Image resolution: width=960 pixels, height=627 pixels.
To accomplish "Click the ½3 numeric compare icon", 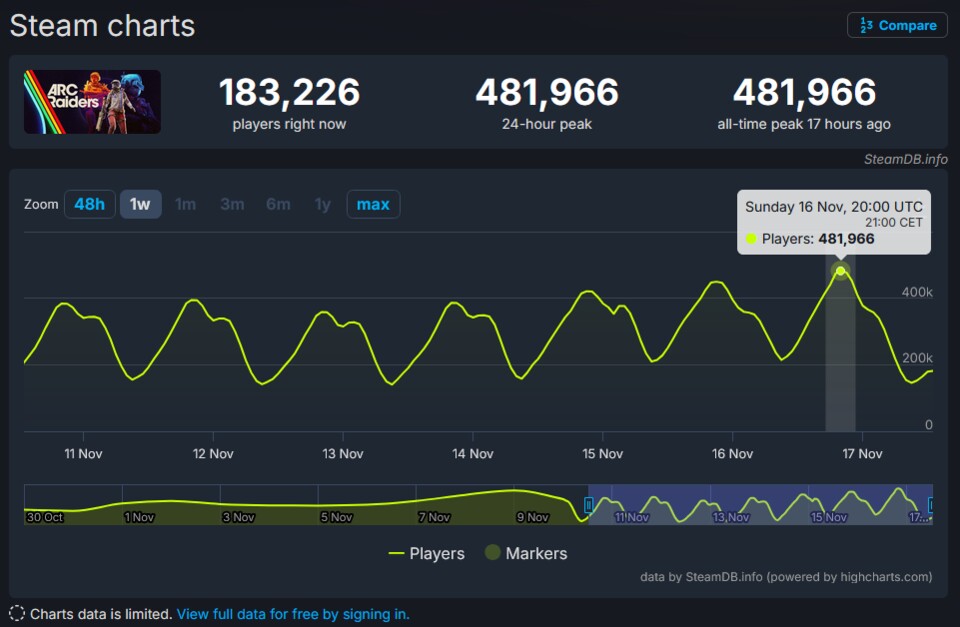I will 868,25.
